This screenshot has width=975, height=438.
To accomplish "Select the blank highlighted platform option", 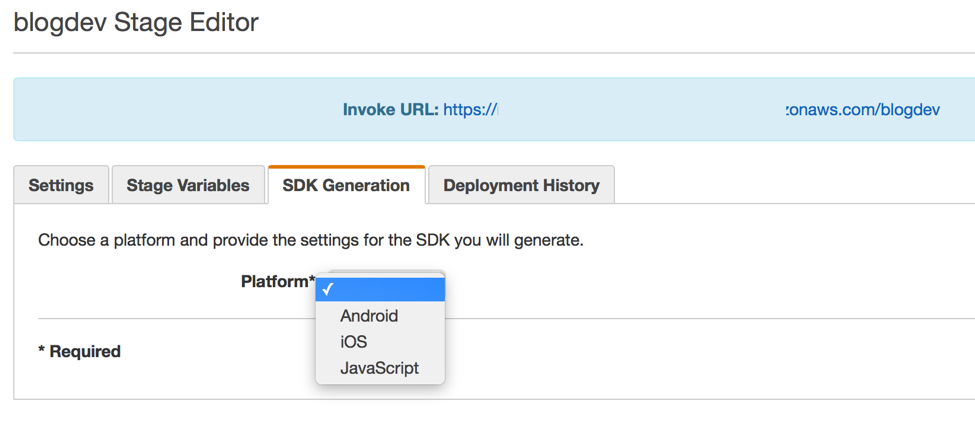I will pyautogui.click(x=390, y=290).
